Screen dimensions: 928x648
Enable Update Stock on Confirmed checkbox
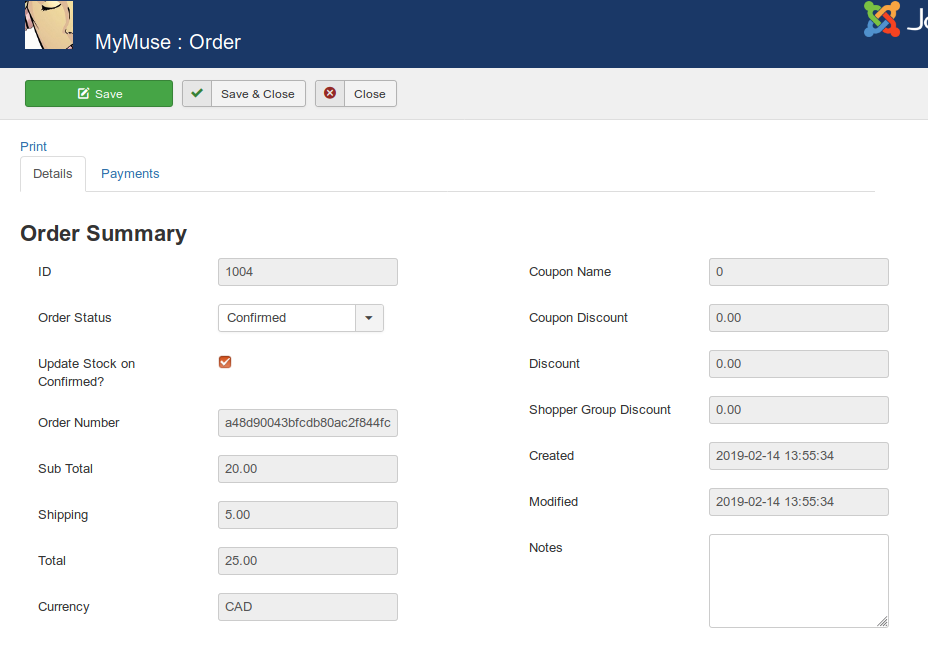tap(224, 362)
